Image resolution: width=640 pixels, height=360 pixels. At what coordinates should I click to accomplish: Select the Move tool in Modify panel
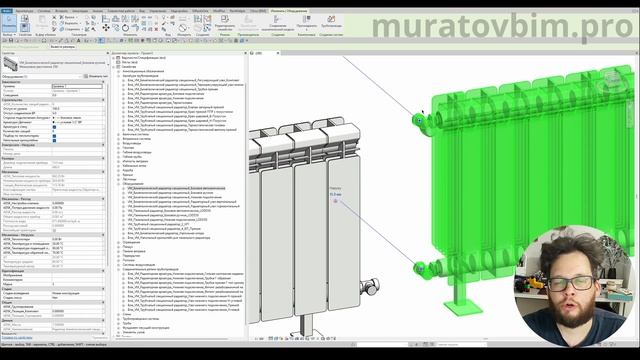(106, 28)
